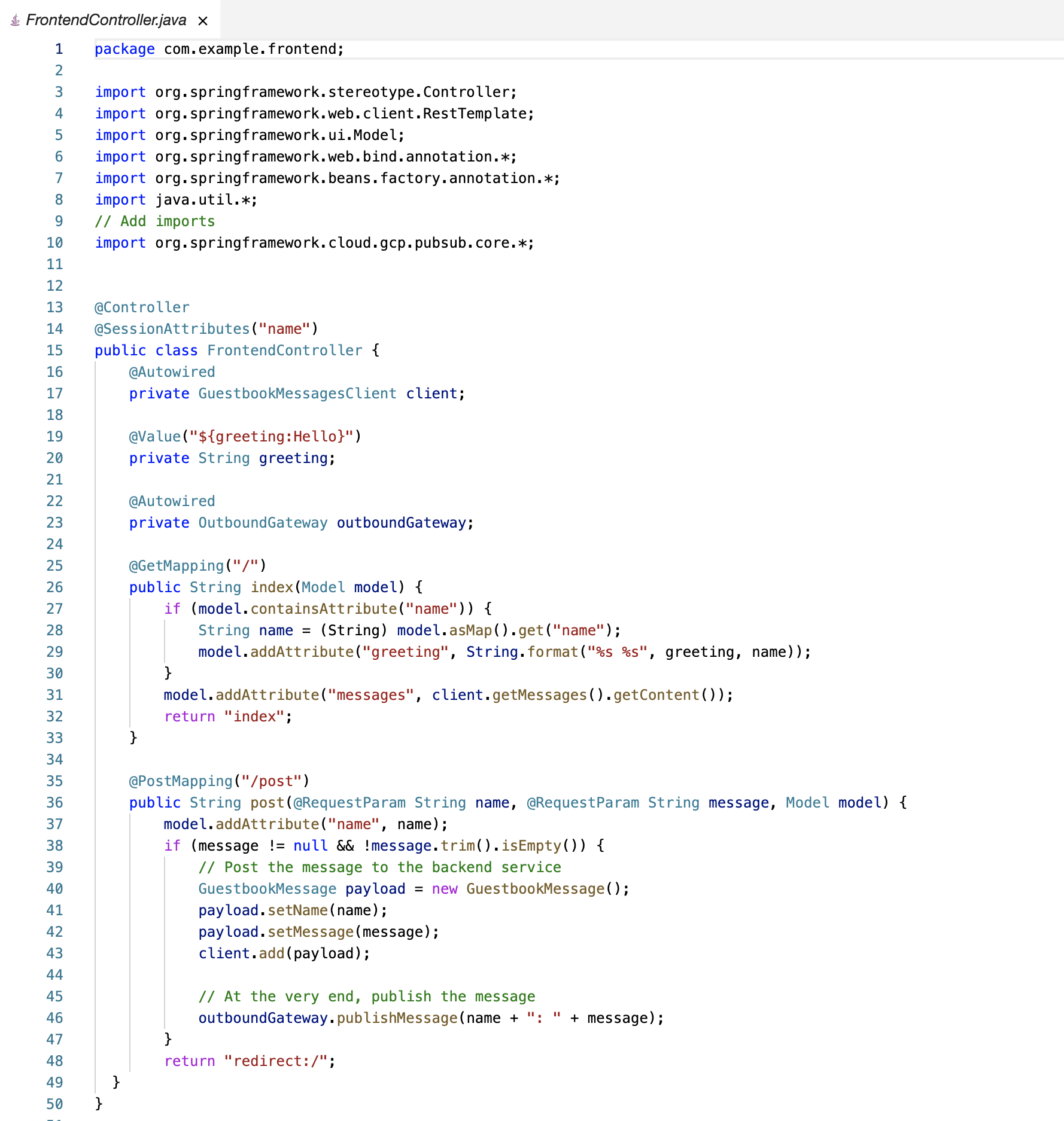Click 'At the very end' comment
The width and height of the screenshot is (1064, 1121).
click(366, 997)
